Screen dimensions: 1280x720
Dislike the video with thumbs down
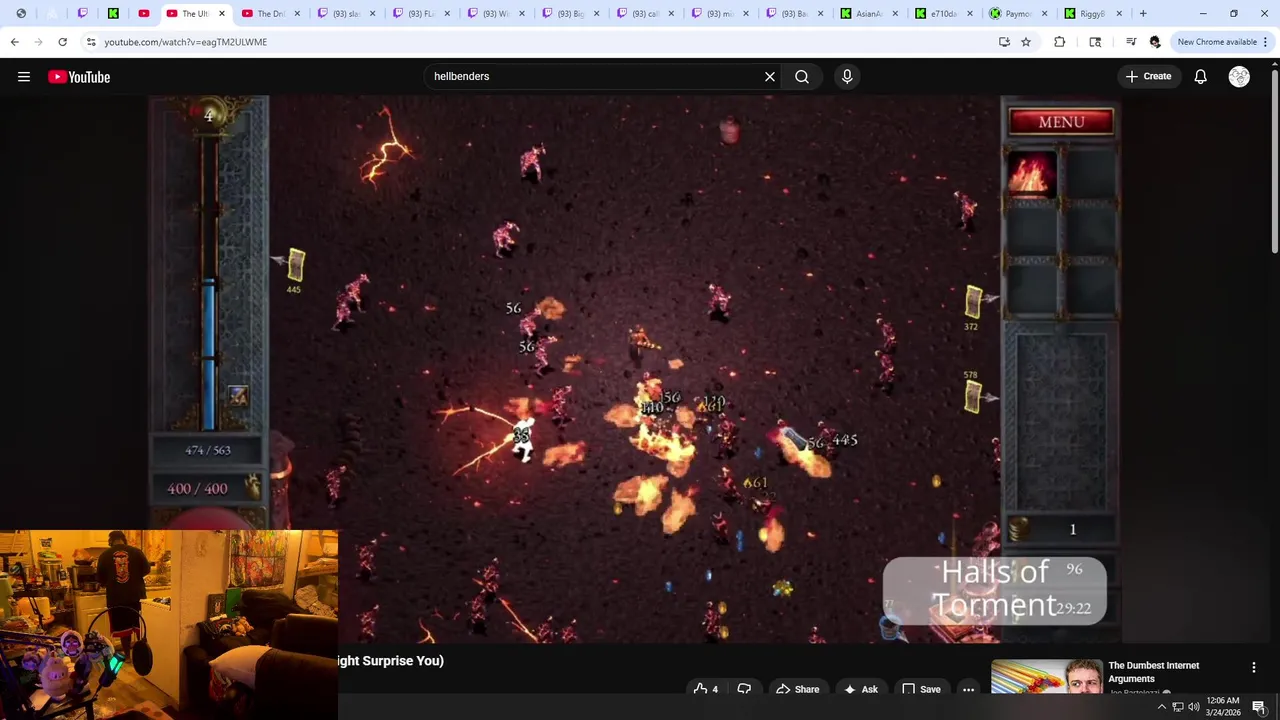tap(744, 689)
